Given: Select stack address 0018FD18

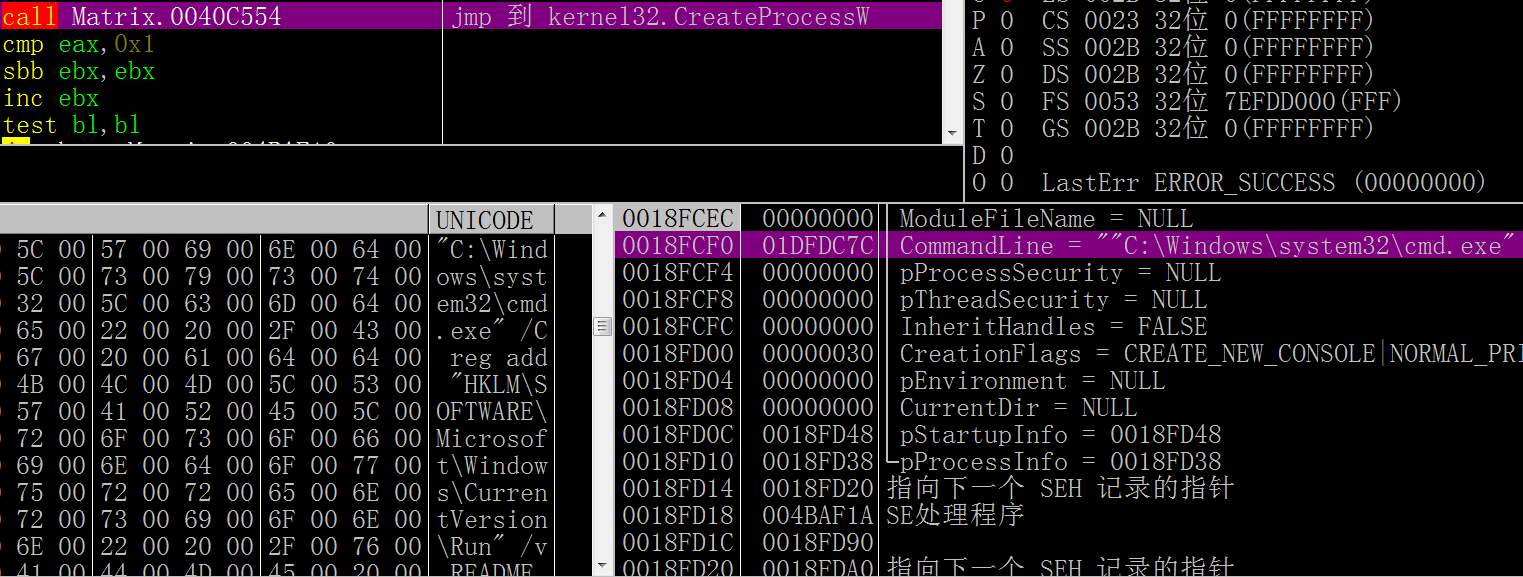Looking at the screenshot, I should tap(678, 515).
